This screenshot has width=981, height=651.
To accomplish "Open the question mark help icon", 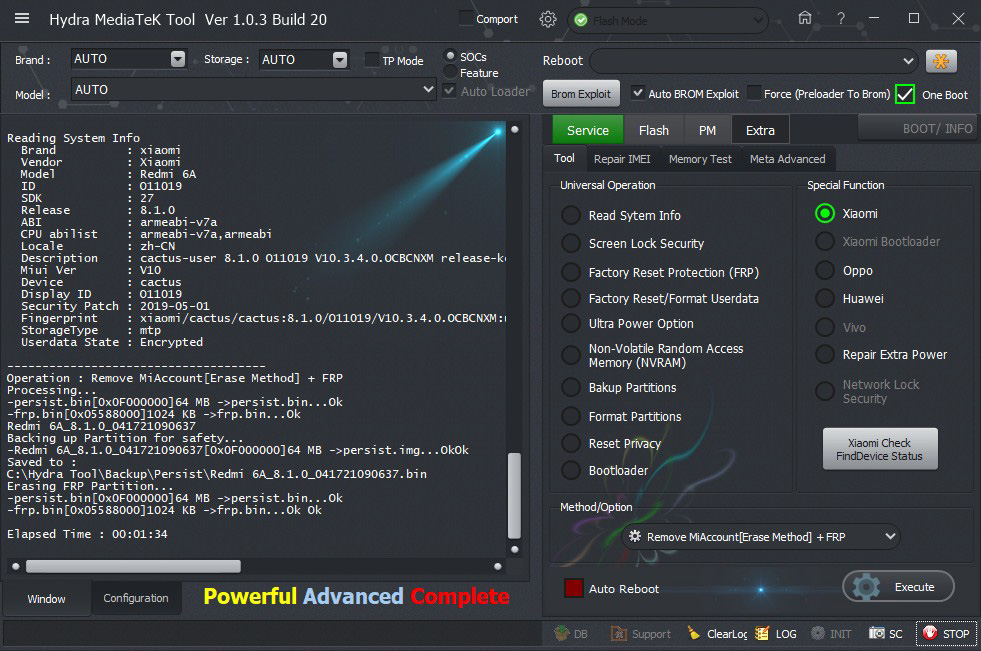I will tap(841, 19).
